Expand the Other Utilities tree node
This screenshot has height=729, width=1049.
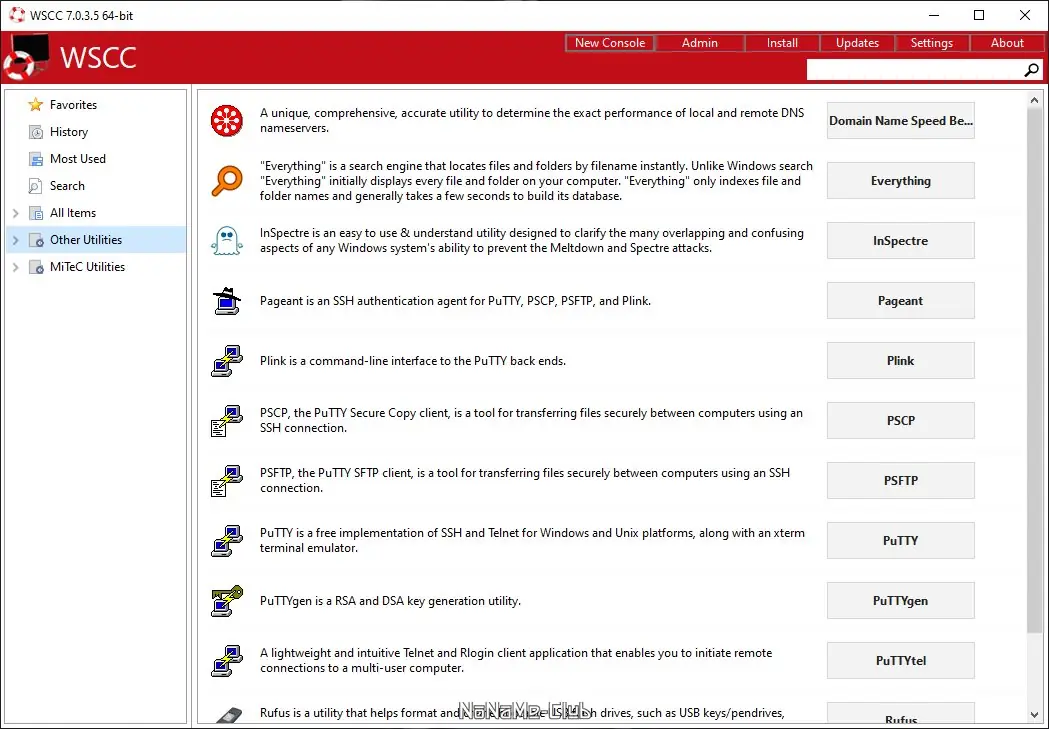(x=16, y=239)
